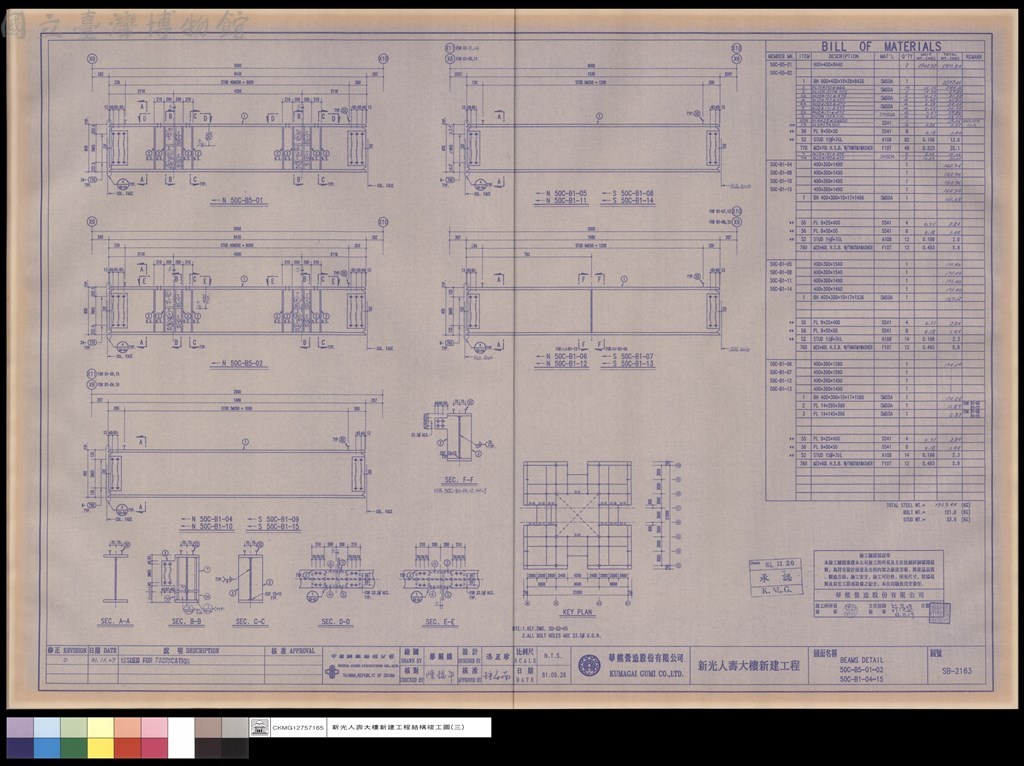Select the bright blue color swatch
1024x766 pixels.
pyautogui.click(x=47, y=748)
